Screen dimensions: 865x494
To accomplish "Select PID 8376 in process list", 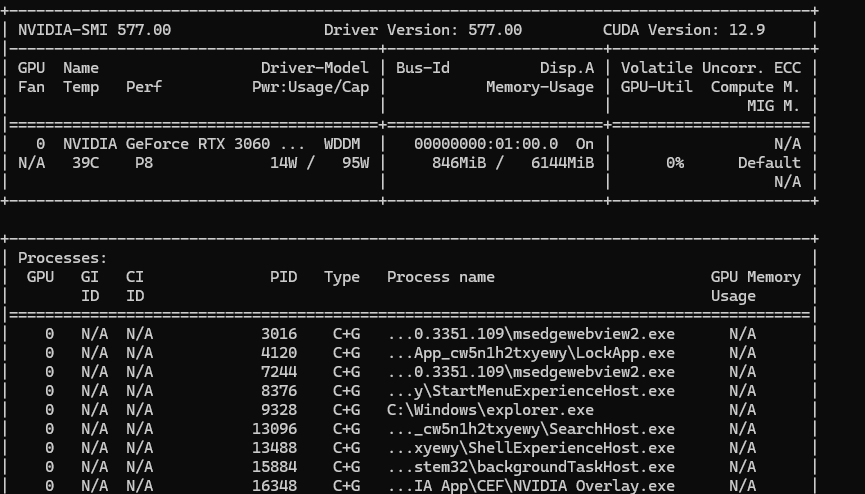I will pos(279,391).
